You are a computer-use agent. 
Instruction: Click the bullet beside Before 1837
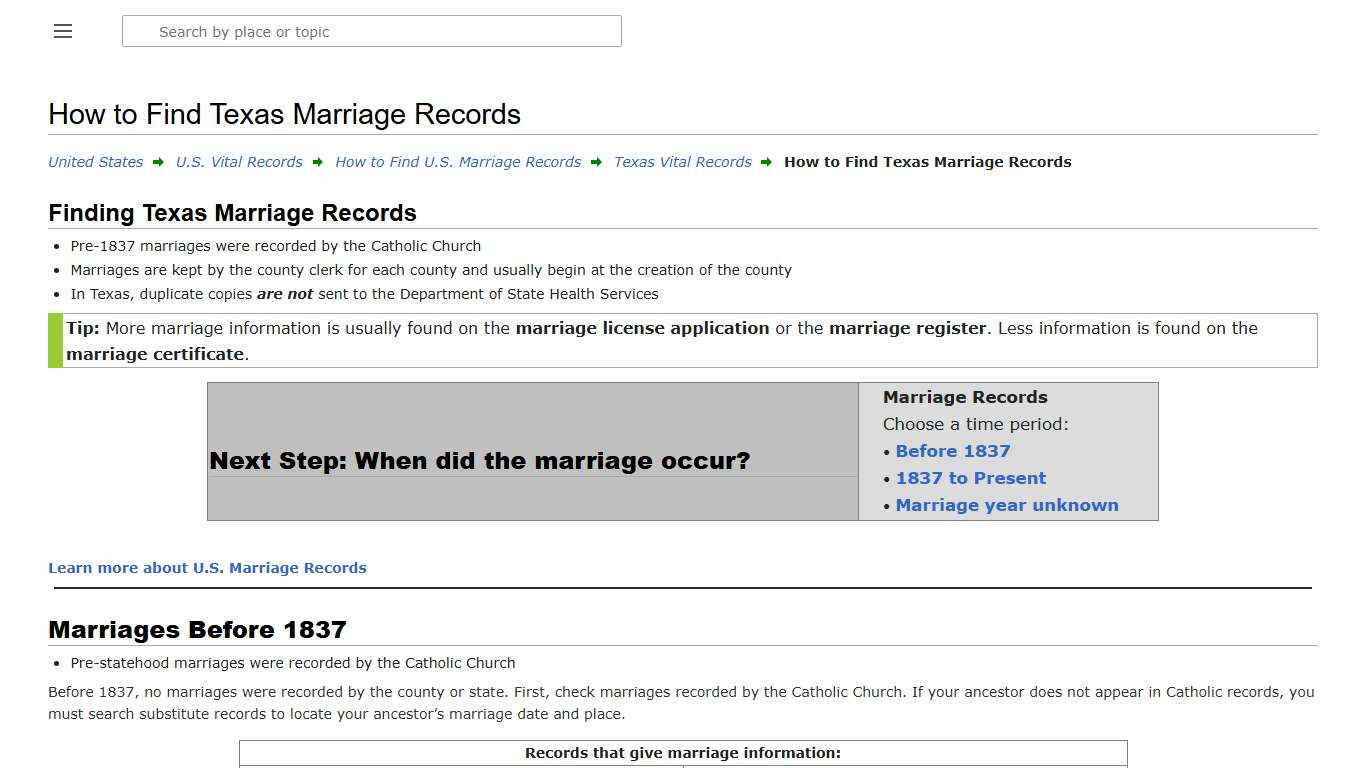click(x=887, y=452)
